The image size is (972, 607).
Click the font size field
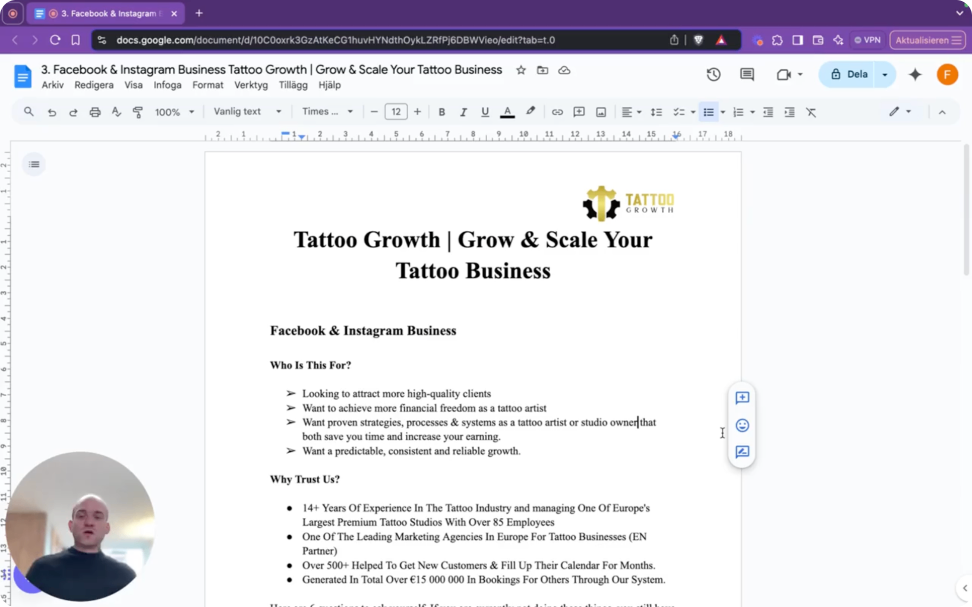[396, 112]
